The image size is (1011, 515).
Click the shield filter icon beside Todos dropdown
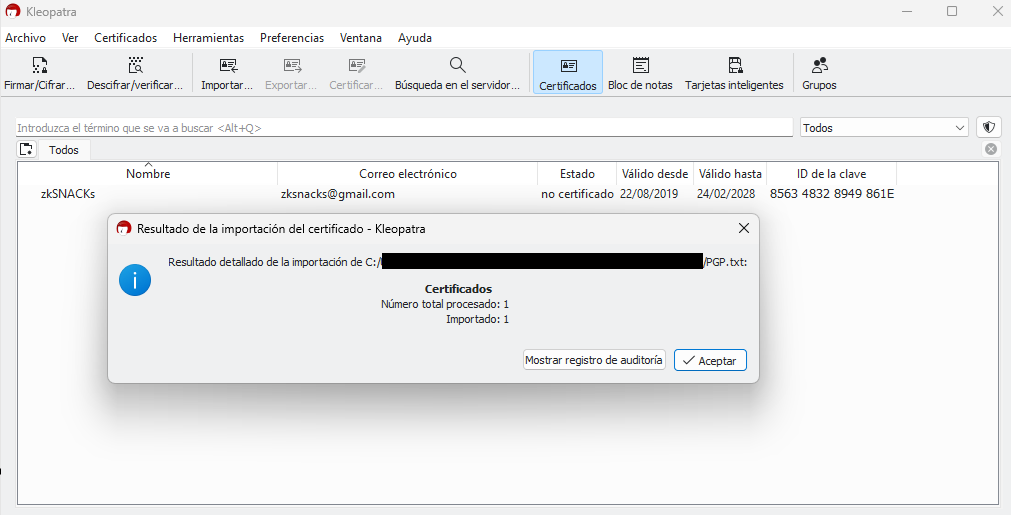(x=989, y=128)
